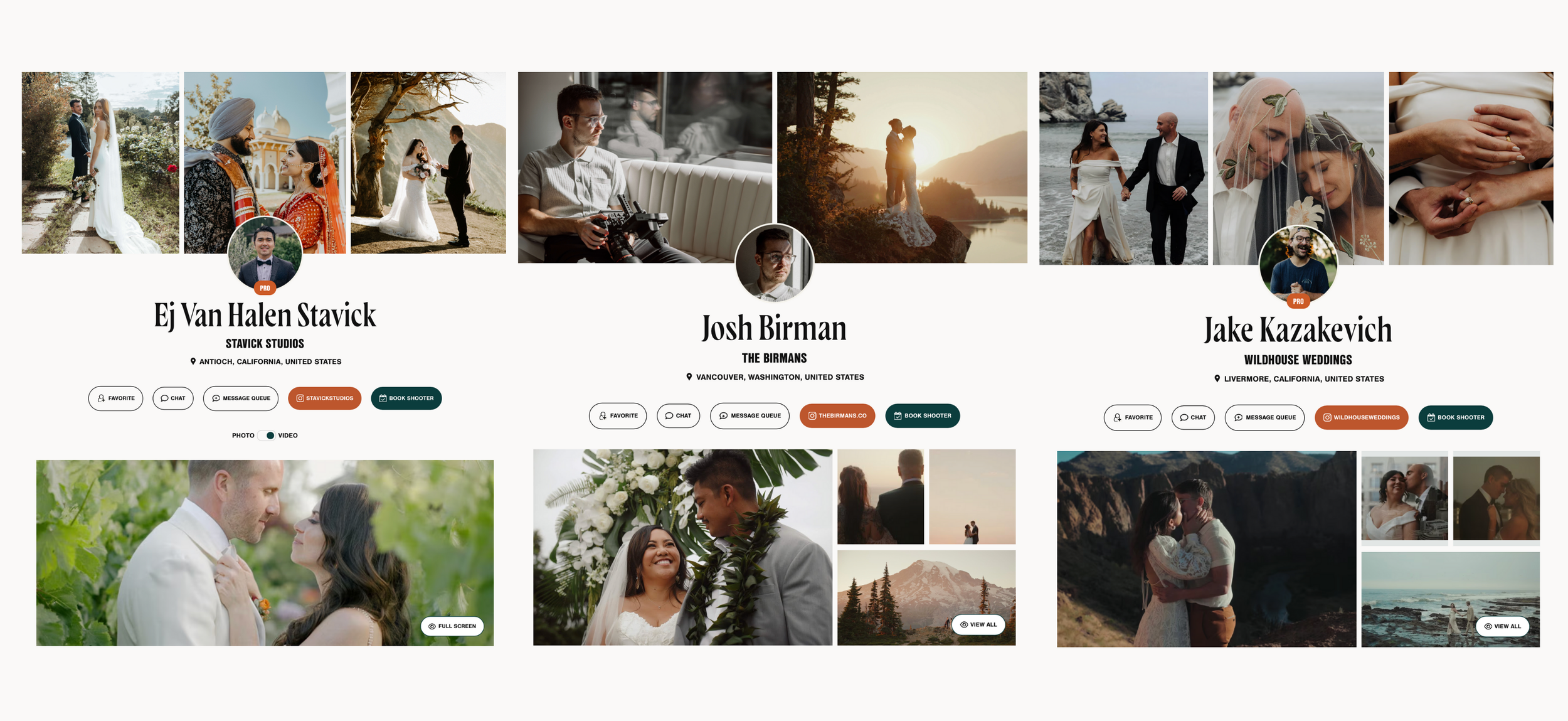Click View All on Jake Kazakevich's gallery
This screenshot has height=721, width=1568.
[1503, 627]
